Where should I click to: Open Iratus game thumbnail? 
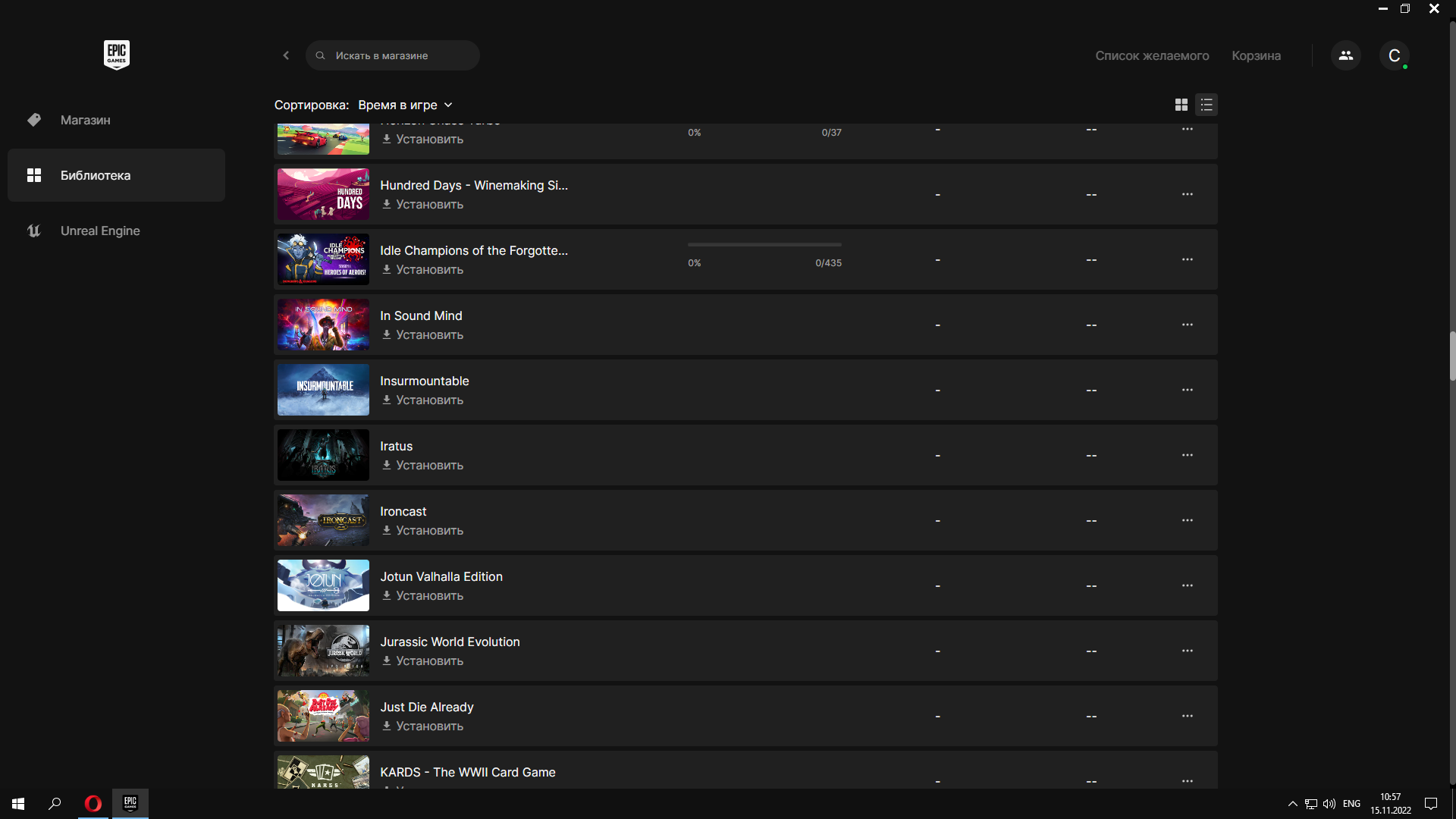pos(323,455)
